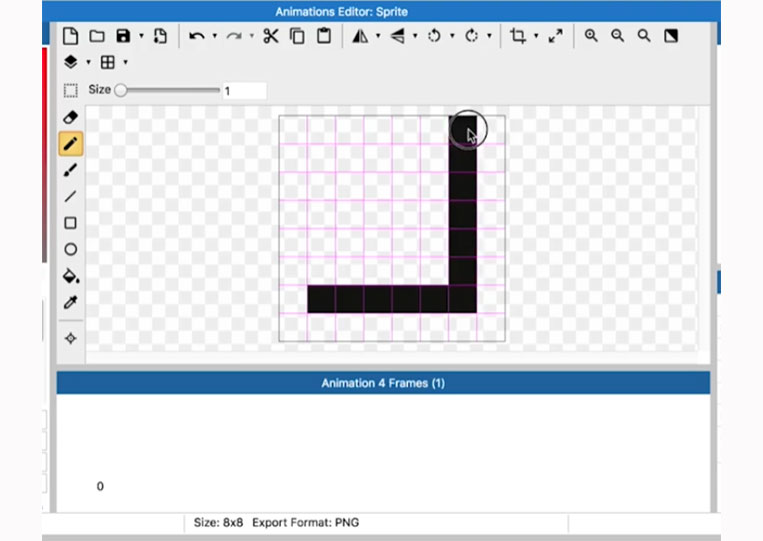Click the Animation 4 Frames (1) header
Viewport: 763px width, 541px height.
click(383, 383)
